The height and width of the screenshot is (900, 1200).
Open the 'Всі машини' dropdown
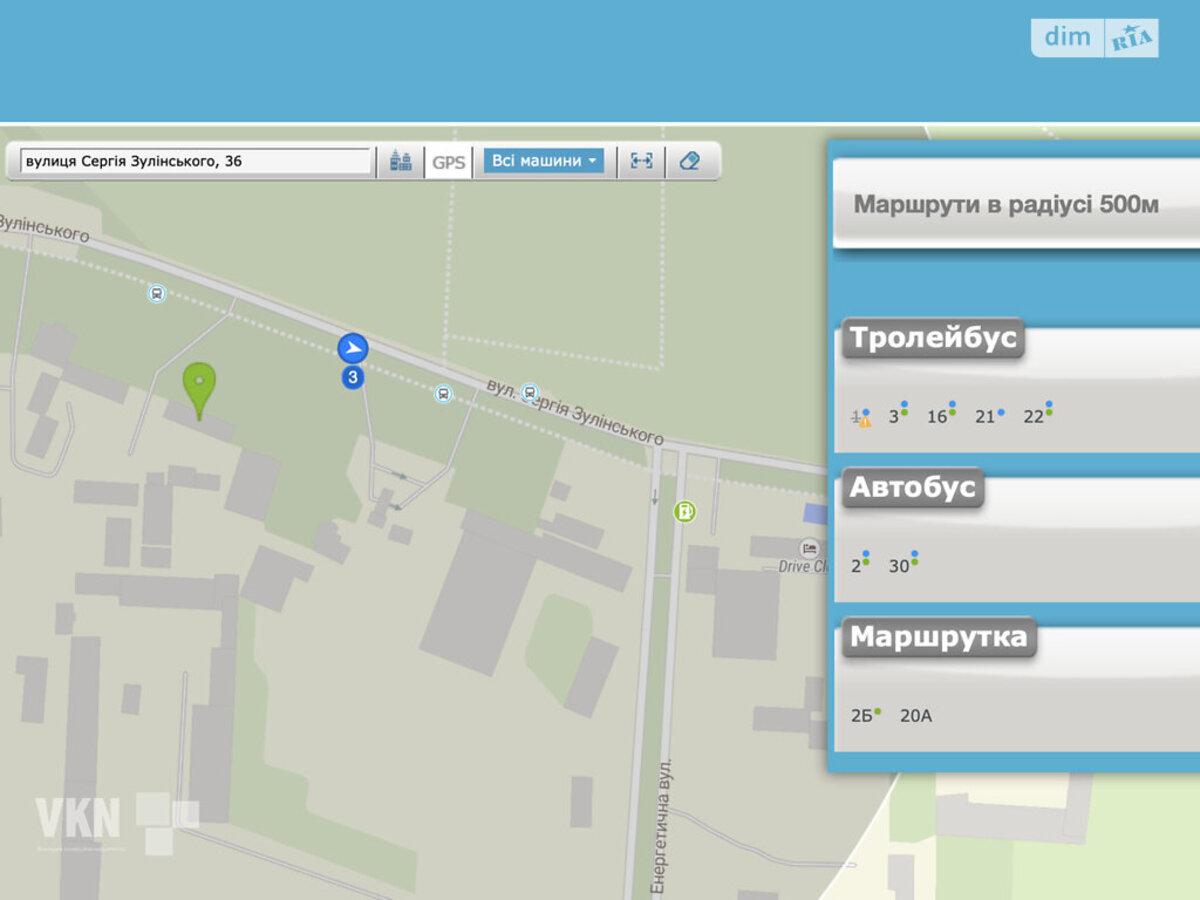[x=544, y=161]
